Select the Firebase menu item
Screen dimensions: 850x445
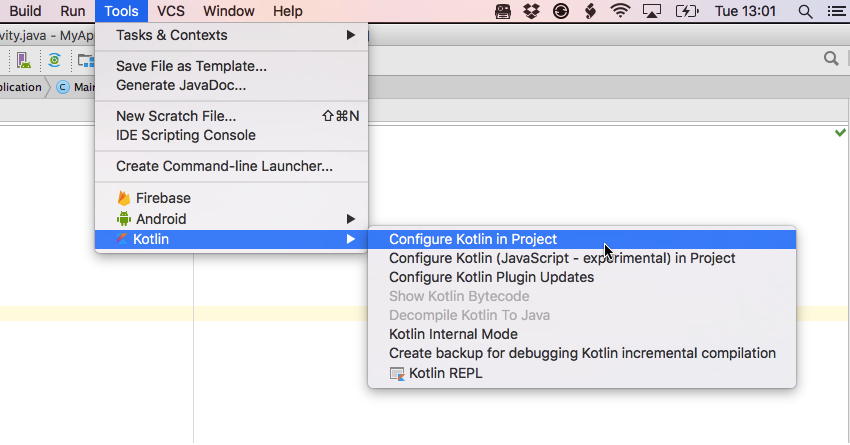click(x=162, y=198)
